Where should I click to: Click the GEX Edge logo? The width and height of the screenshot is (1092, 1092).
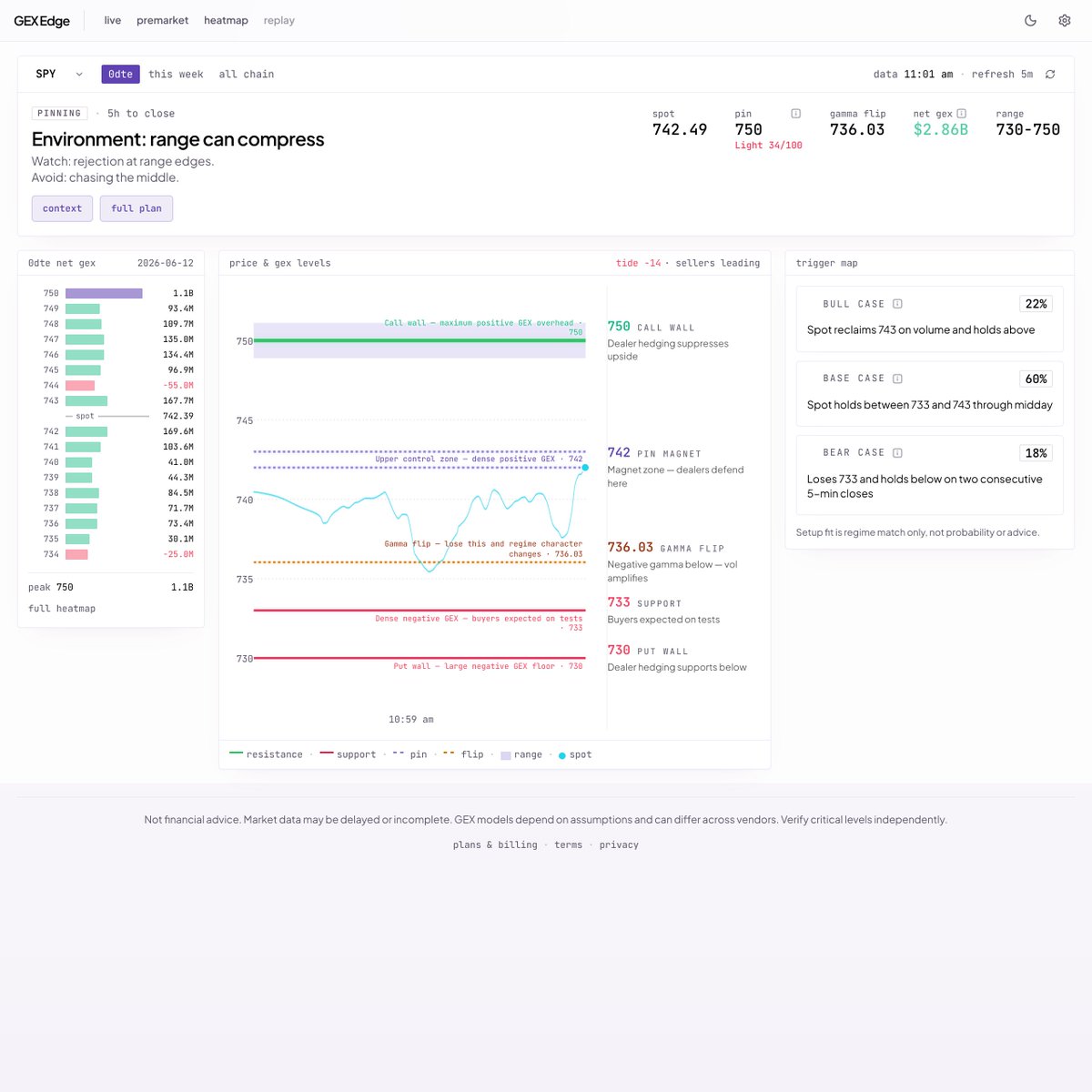click(42, 21)
